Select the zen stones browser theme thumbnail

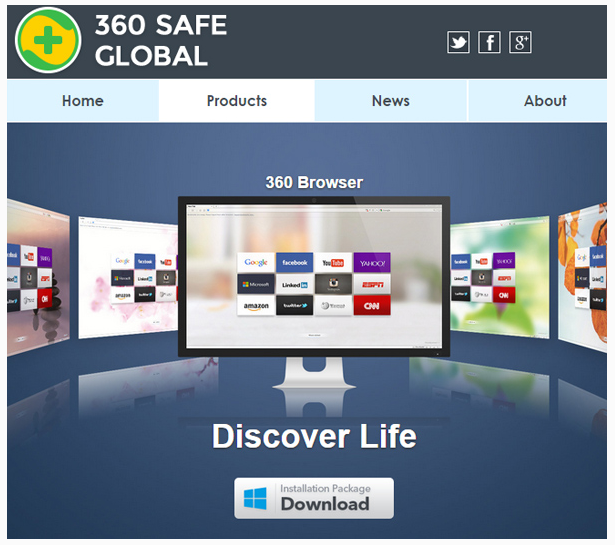[x=38, y=278]
